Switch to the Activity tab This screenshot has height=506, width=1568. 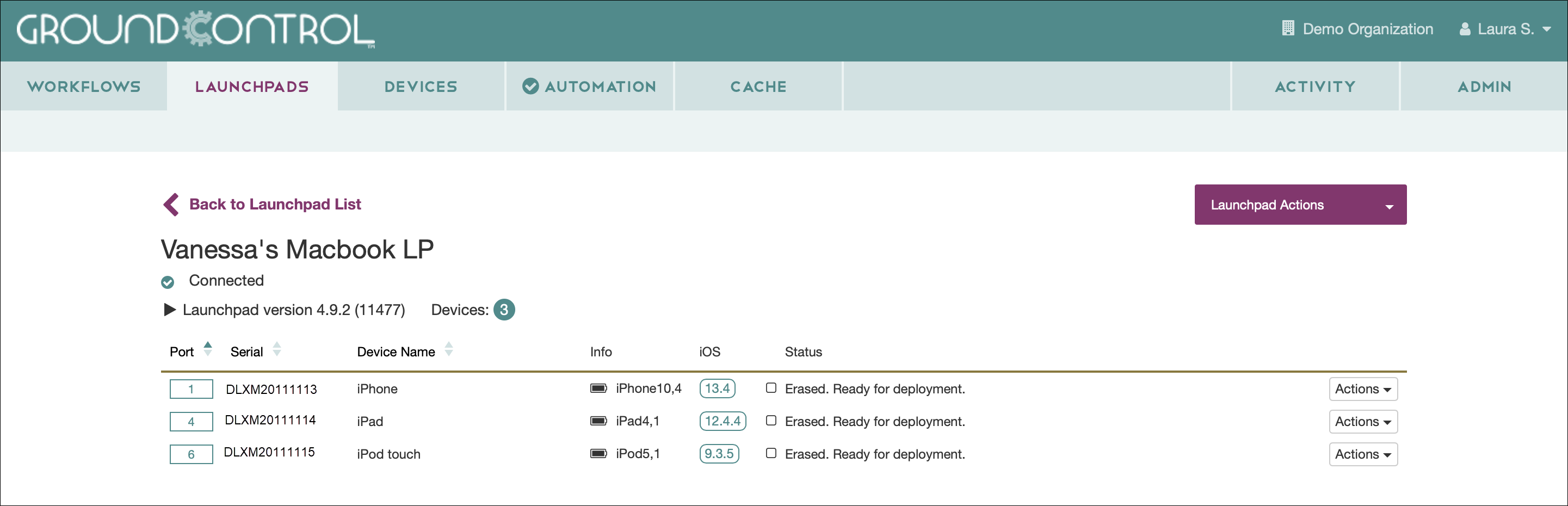[x=1316, y=87]
